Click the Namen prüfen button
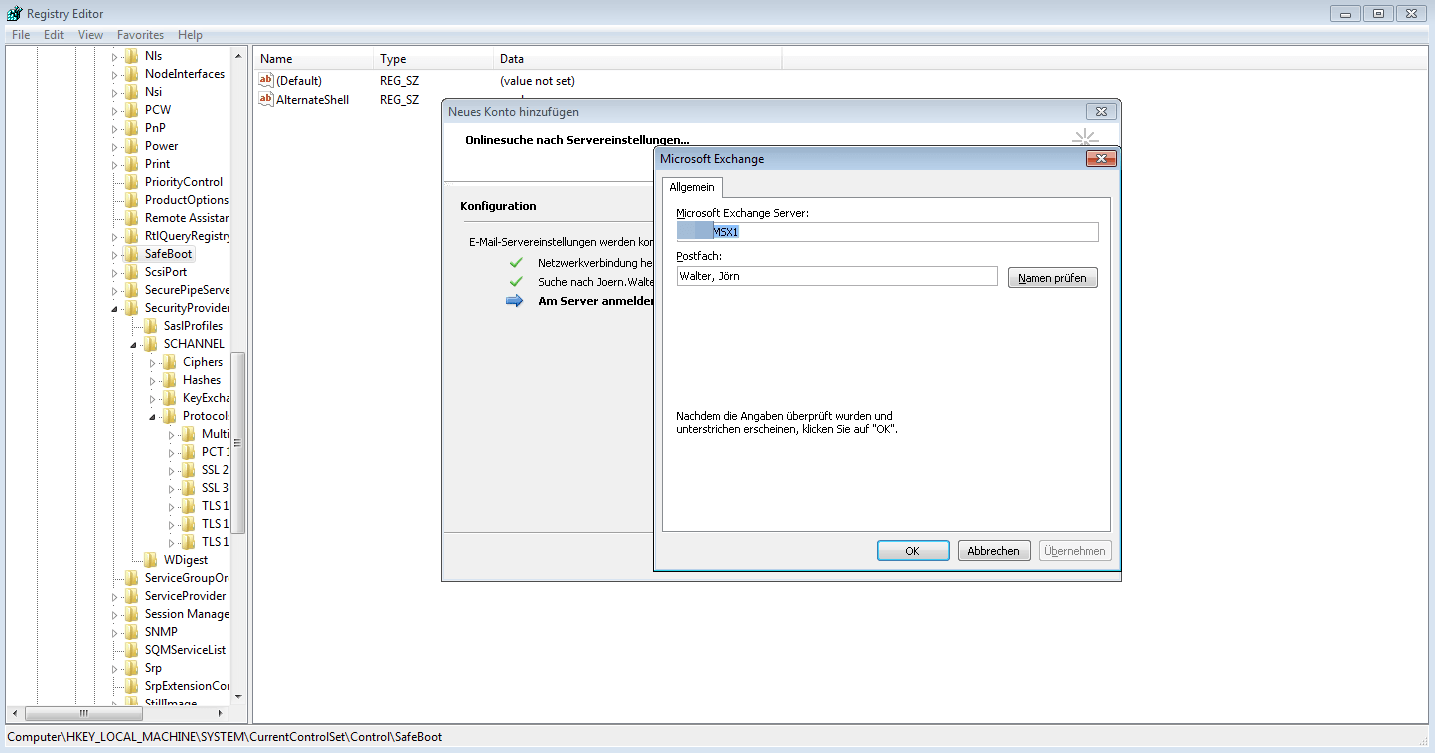 coord(1052,278)
